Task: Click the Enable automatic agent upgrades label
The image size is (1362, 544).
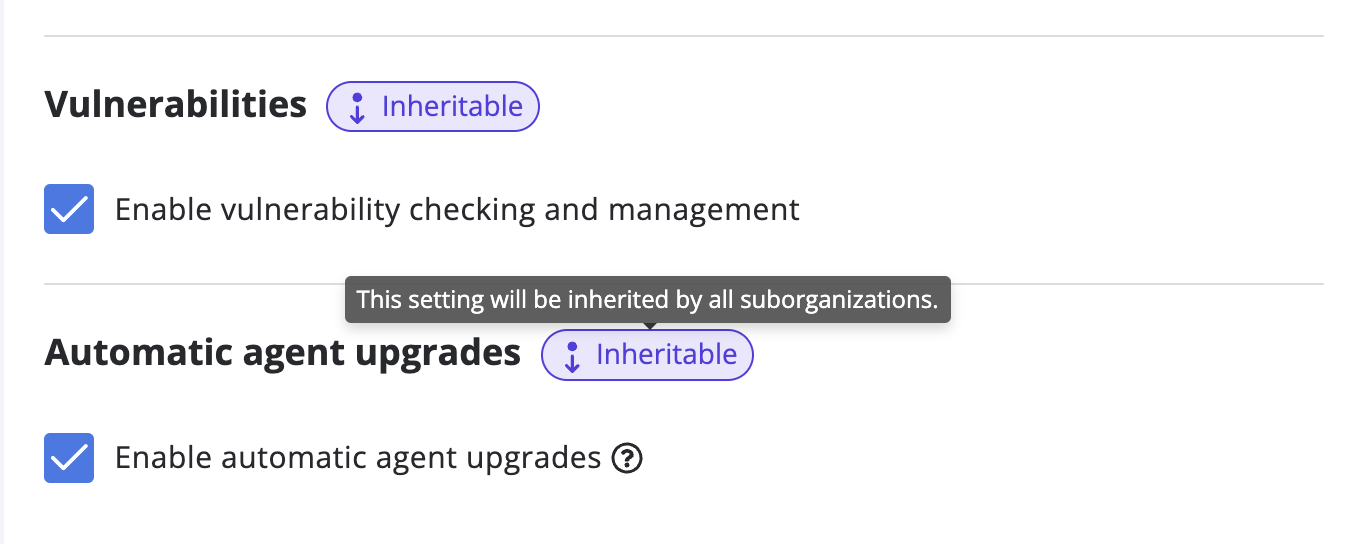Action: 358,458
